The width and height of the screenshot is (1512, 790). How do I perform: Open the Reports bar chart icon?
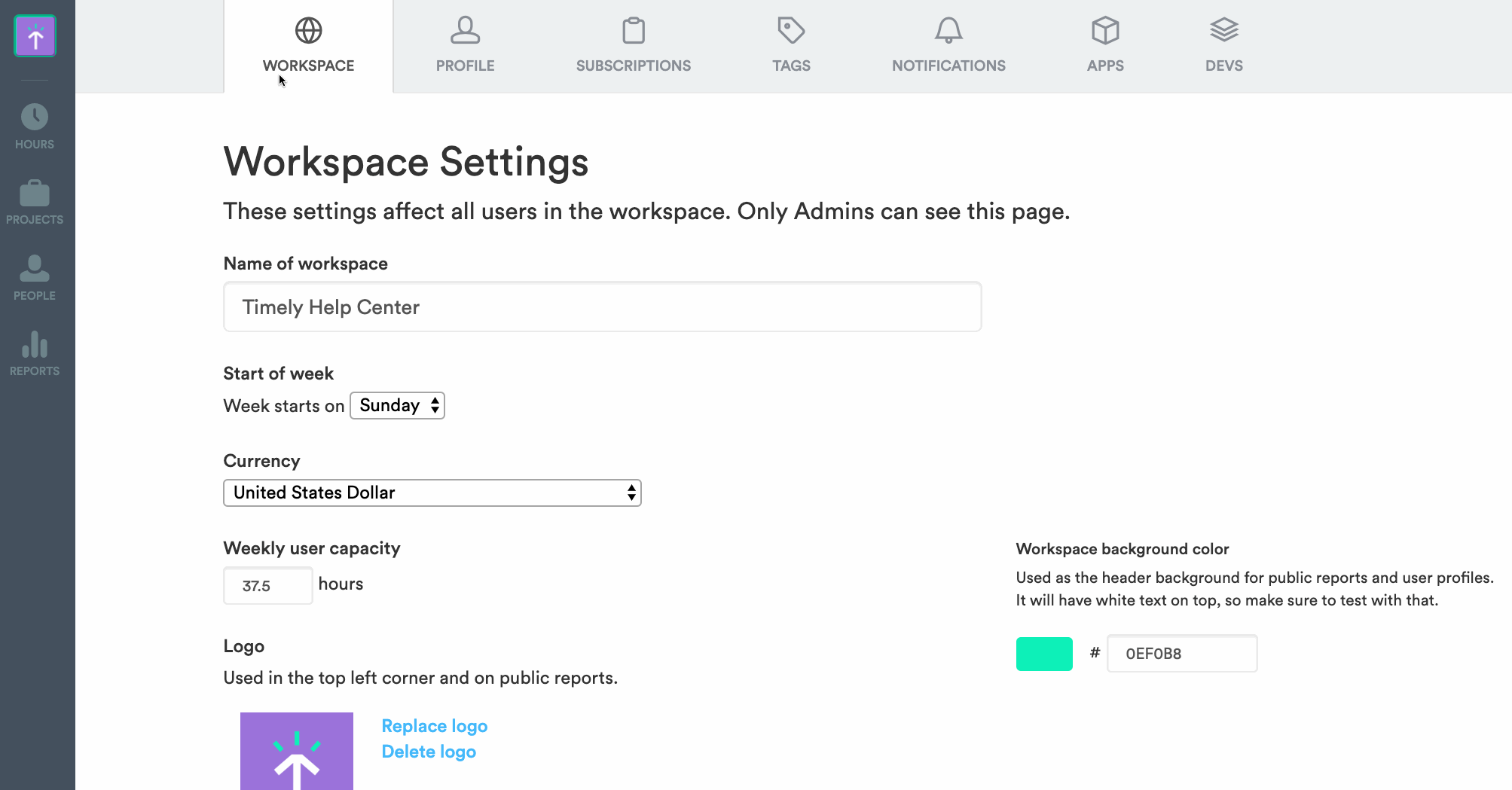coord(35,344)
